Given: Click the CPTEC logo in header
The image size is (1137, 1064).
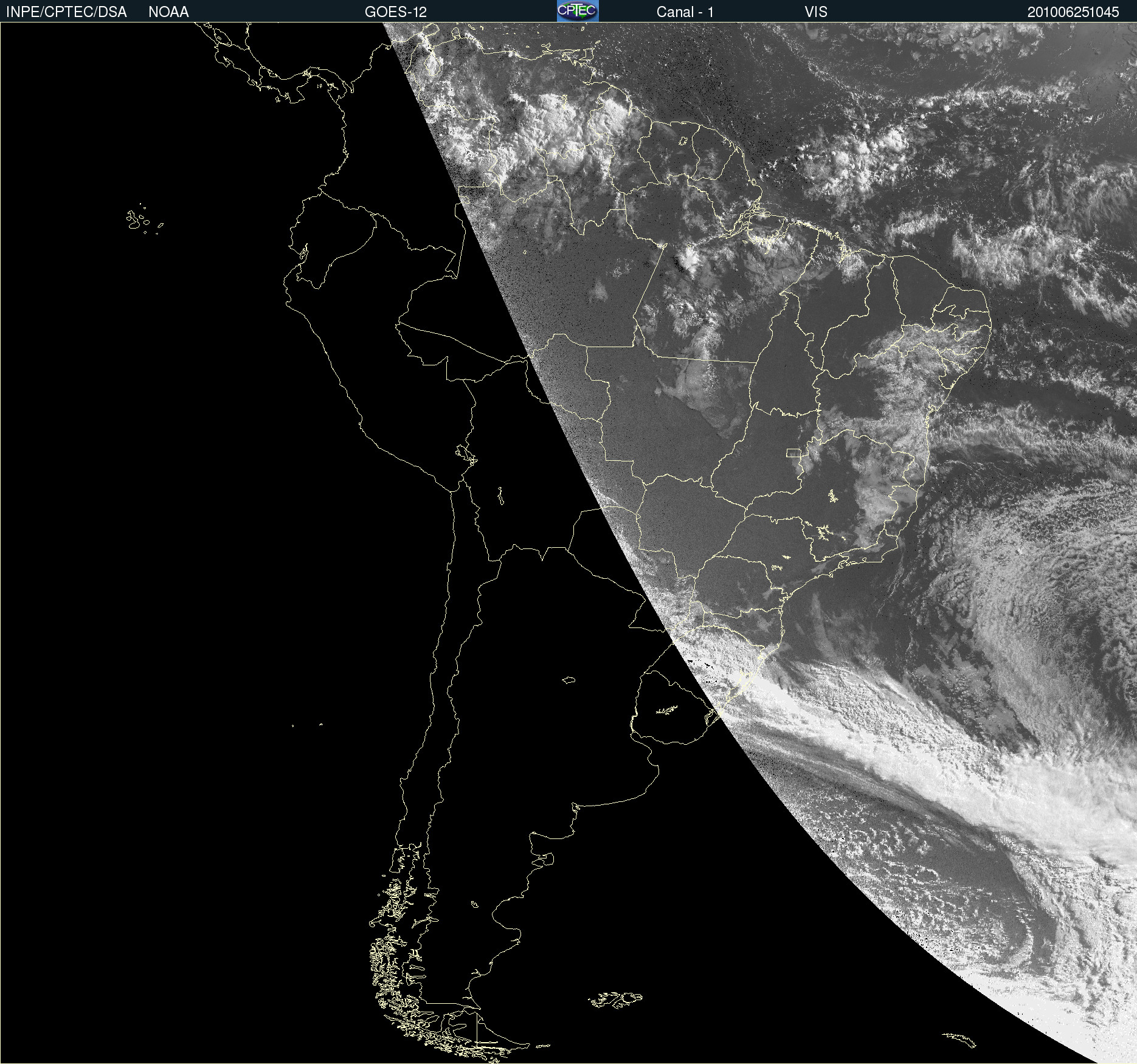Looking at the screenshot, I should tap(578, 11).
